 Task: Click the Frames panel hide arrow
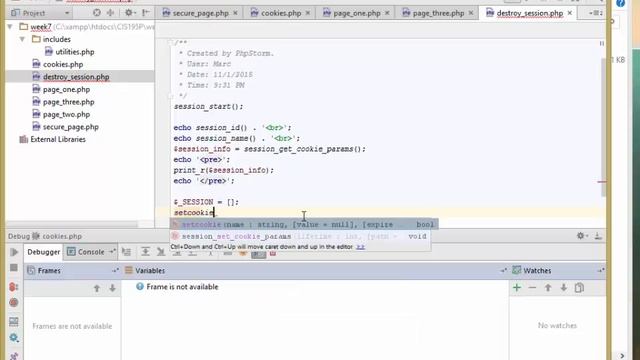115,270
